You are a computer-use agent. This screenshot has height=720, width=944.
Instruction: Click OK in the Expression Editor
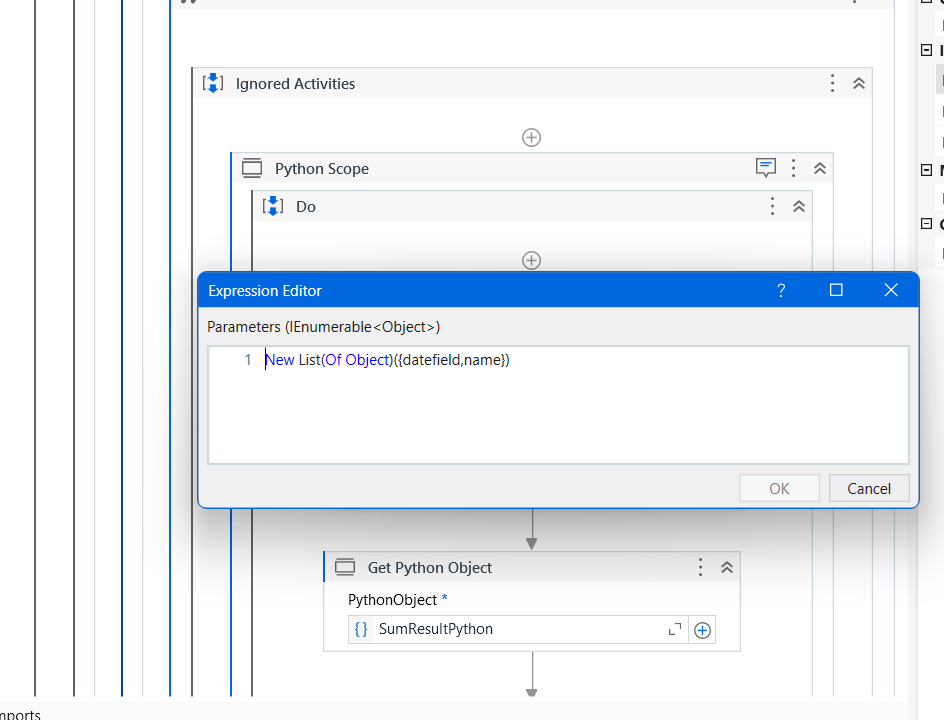[x=778, y=488]
